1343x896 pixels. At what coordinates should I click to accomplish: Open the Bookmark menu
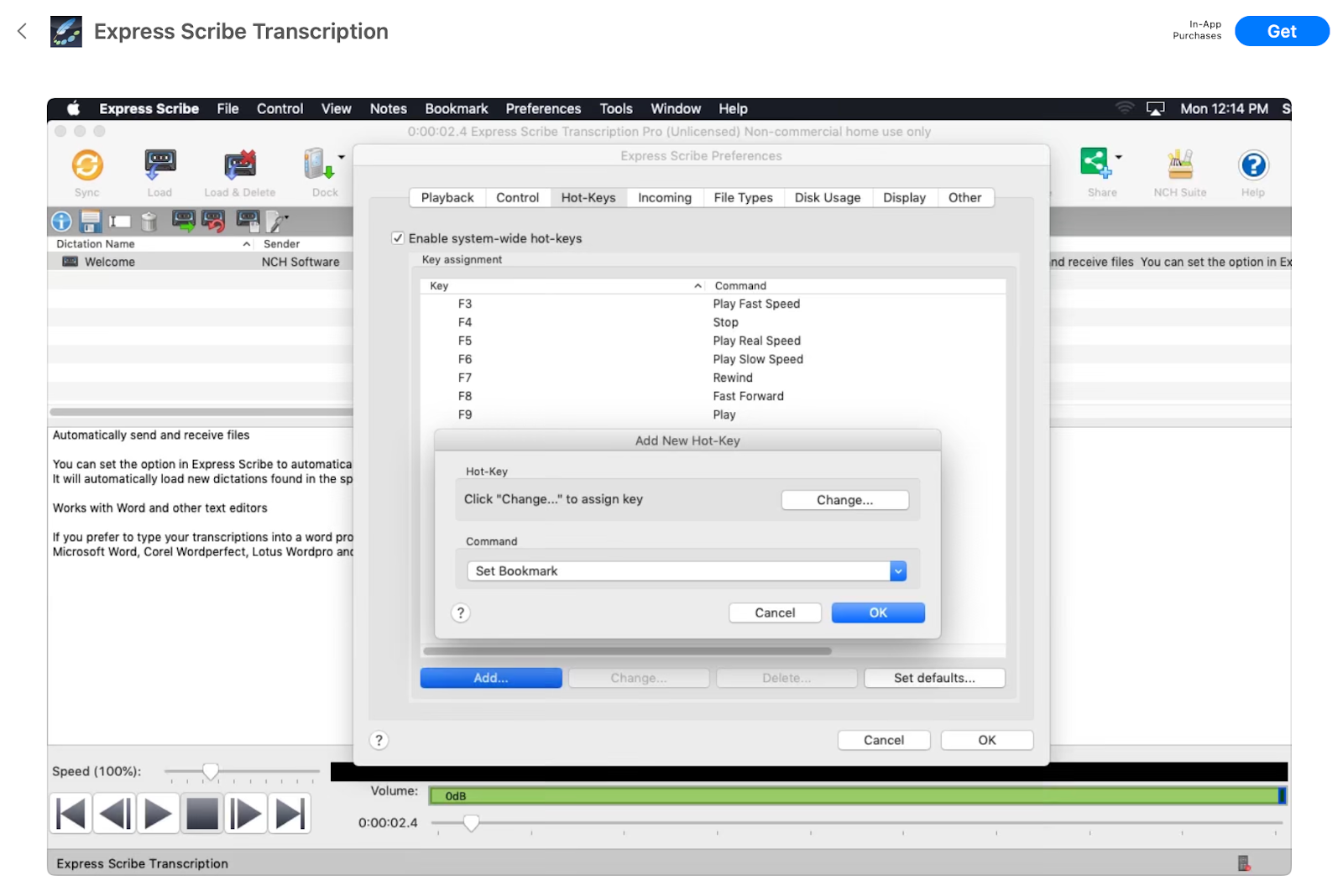(457, 109)
